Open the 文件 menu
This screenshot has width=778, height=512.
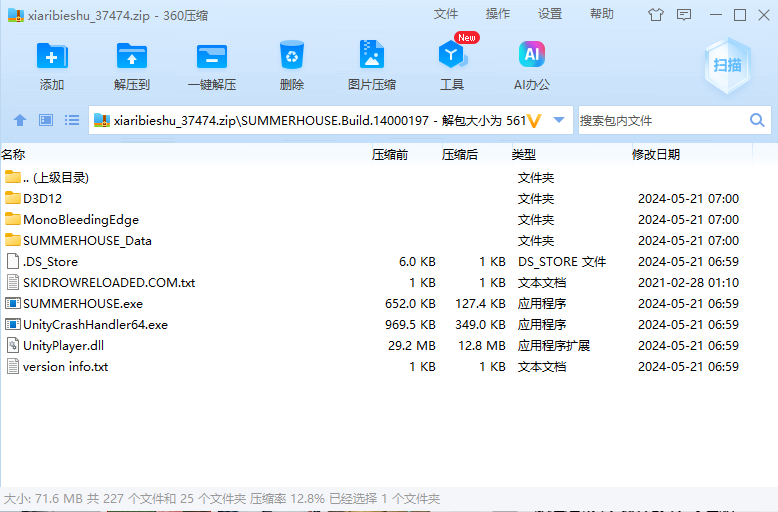click(446, 14)
